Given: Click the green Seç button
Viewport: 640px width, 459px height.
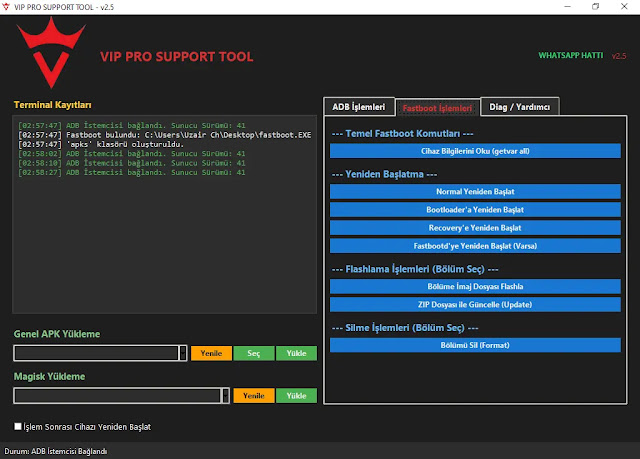Looking at the screenshot, I should [254, 353].
